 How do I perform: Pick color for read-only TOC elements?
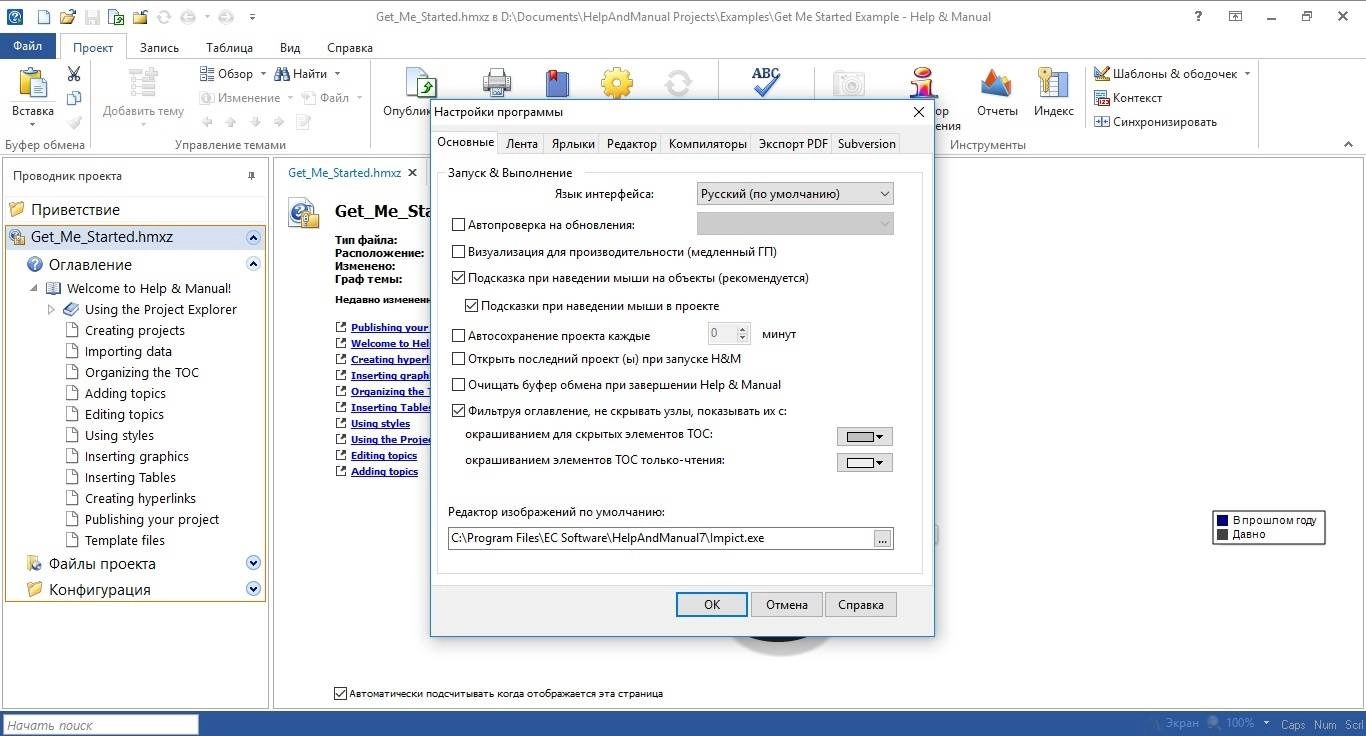[864, 462]
